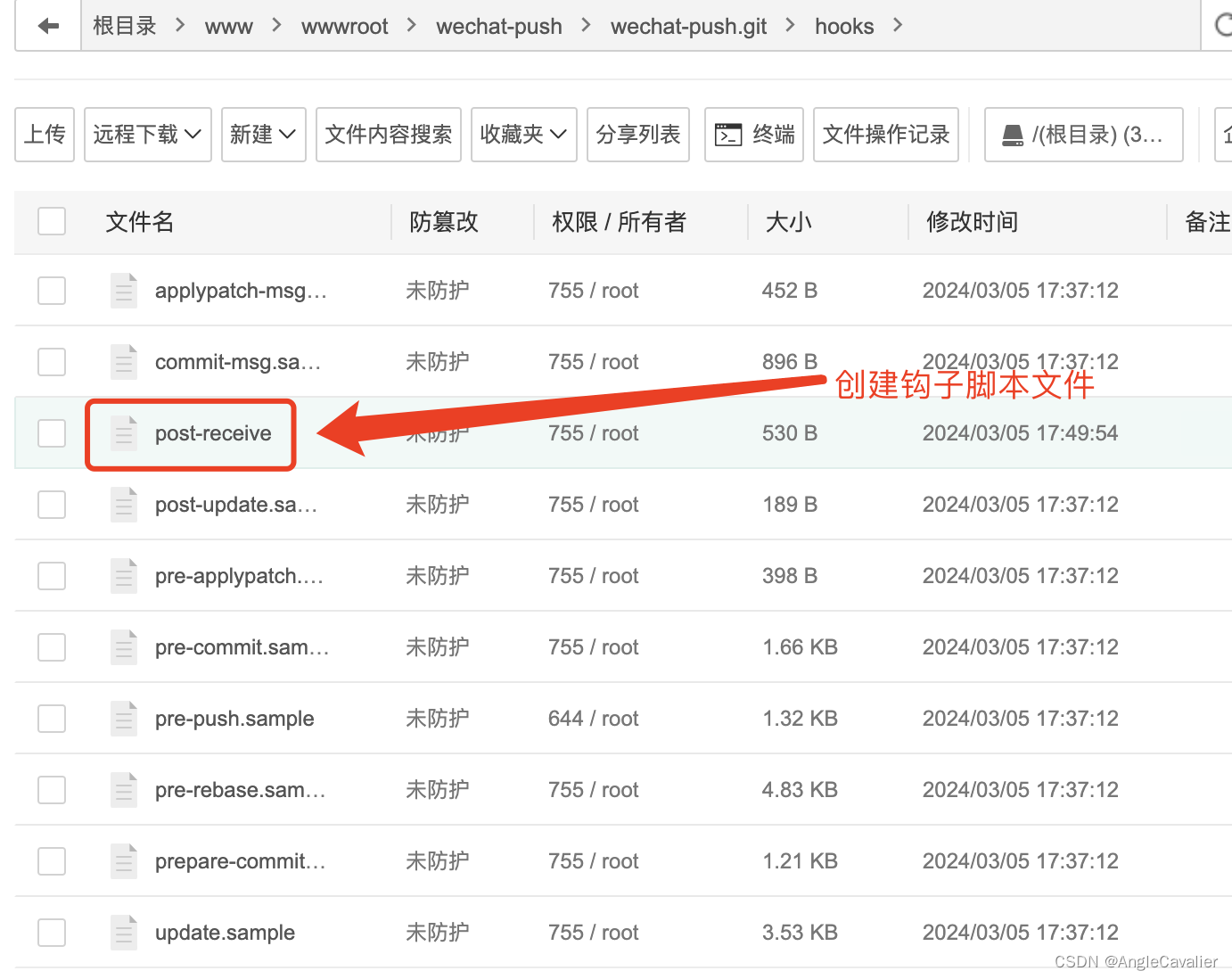Sort by 修改时间 column header
The height and width of the screenshot is (979, 1232).
[x=973, y=222]
